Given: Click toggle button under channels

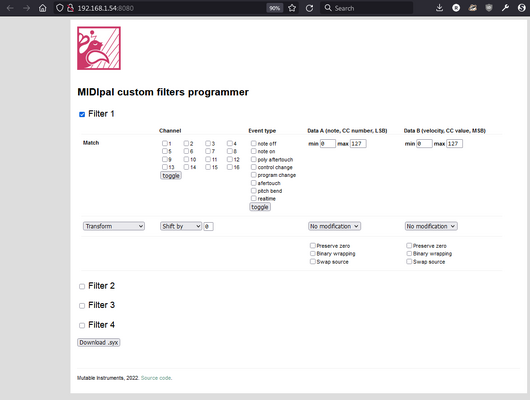Looking at the screenshot, I should [x=171, y=175].
